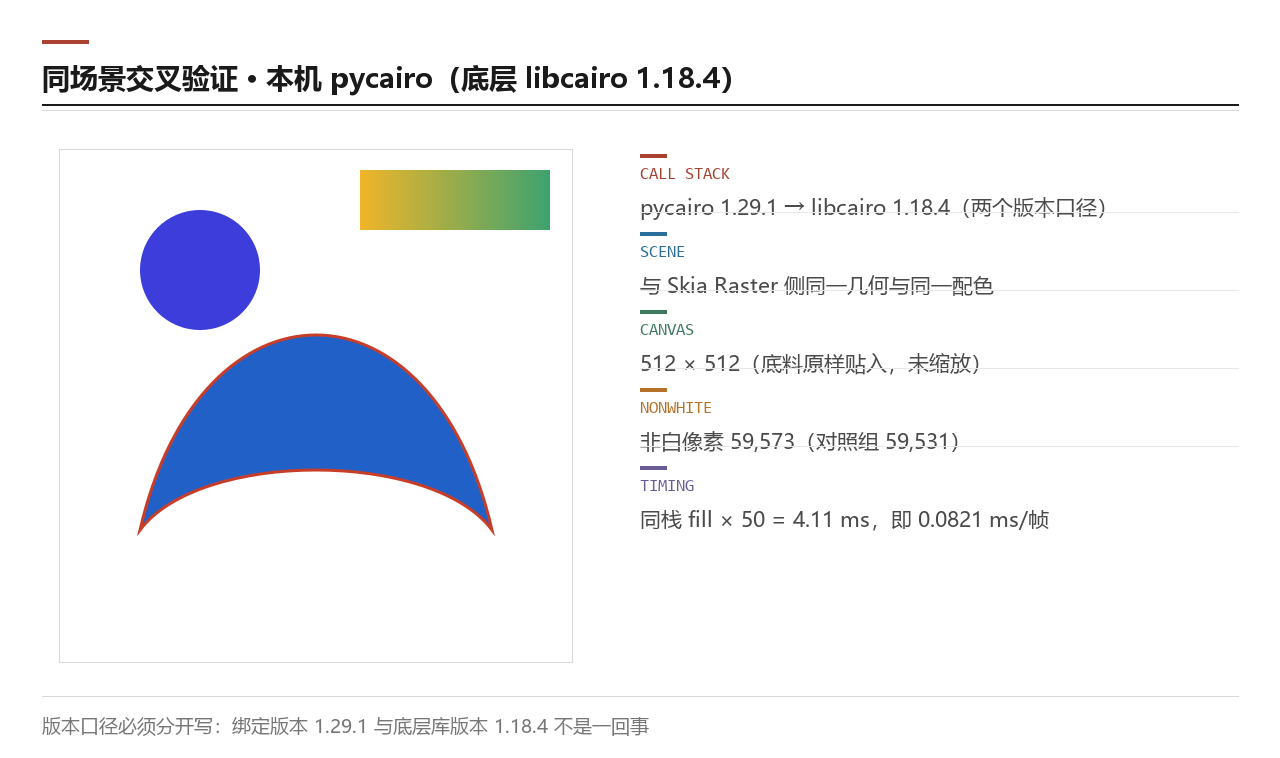Screen dimensions: 1280x758
Task: Click the green marker above CANVAS
Action: 653,312
